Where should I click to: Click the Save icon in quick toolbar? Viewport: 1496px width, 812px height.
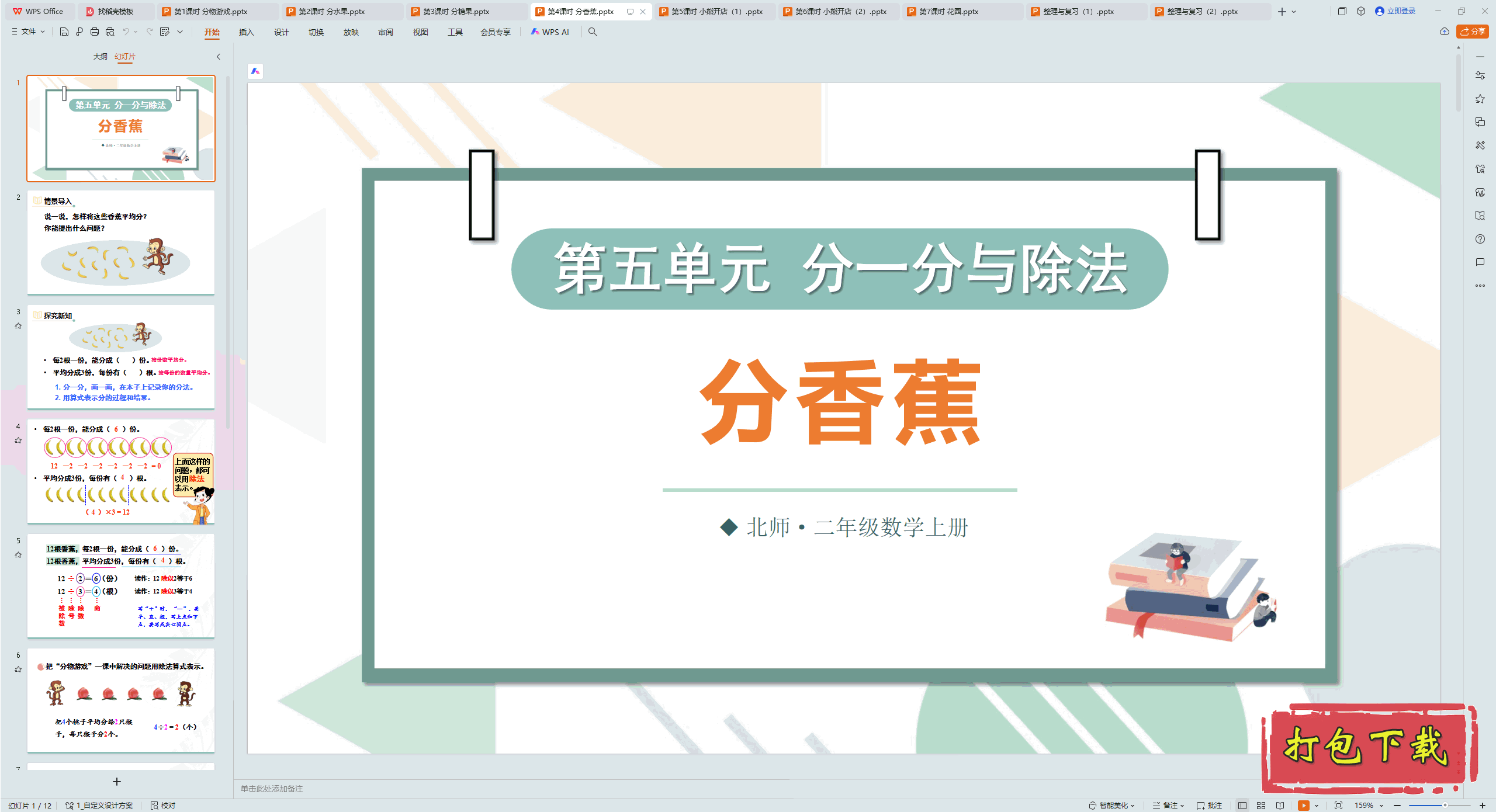click(64, 32)
